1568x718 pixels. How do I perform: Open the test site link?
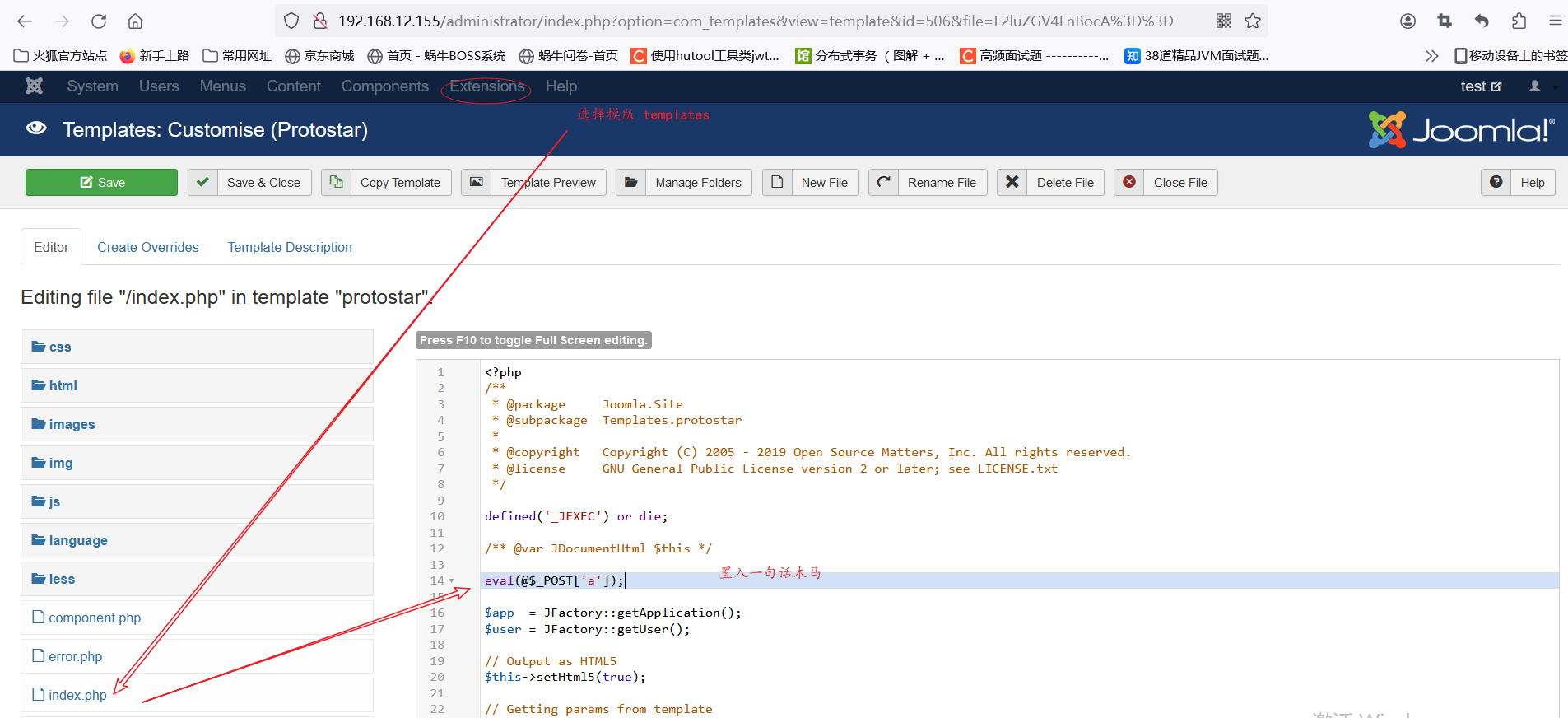point(1481,86)
